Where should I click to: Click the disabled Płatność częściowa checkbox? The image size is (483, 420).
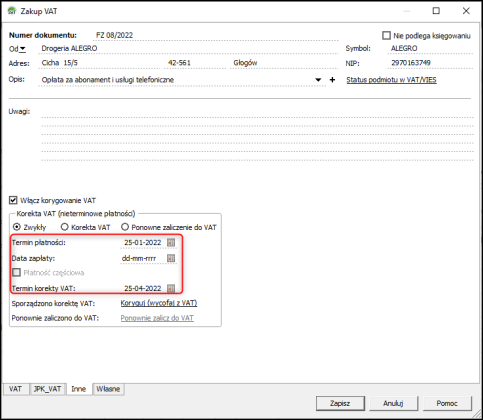pyautogui.click(x=16, y=272)
